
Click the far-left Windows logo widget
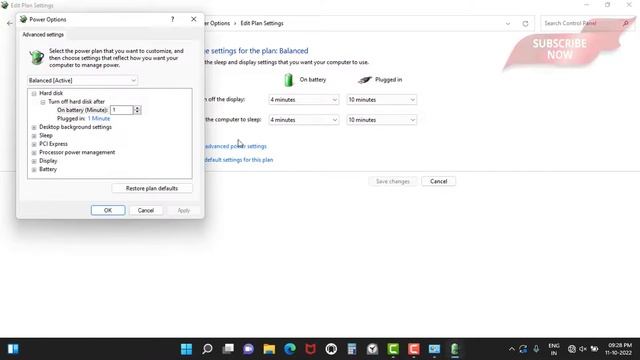(13, 349)
